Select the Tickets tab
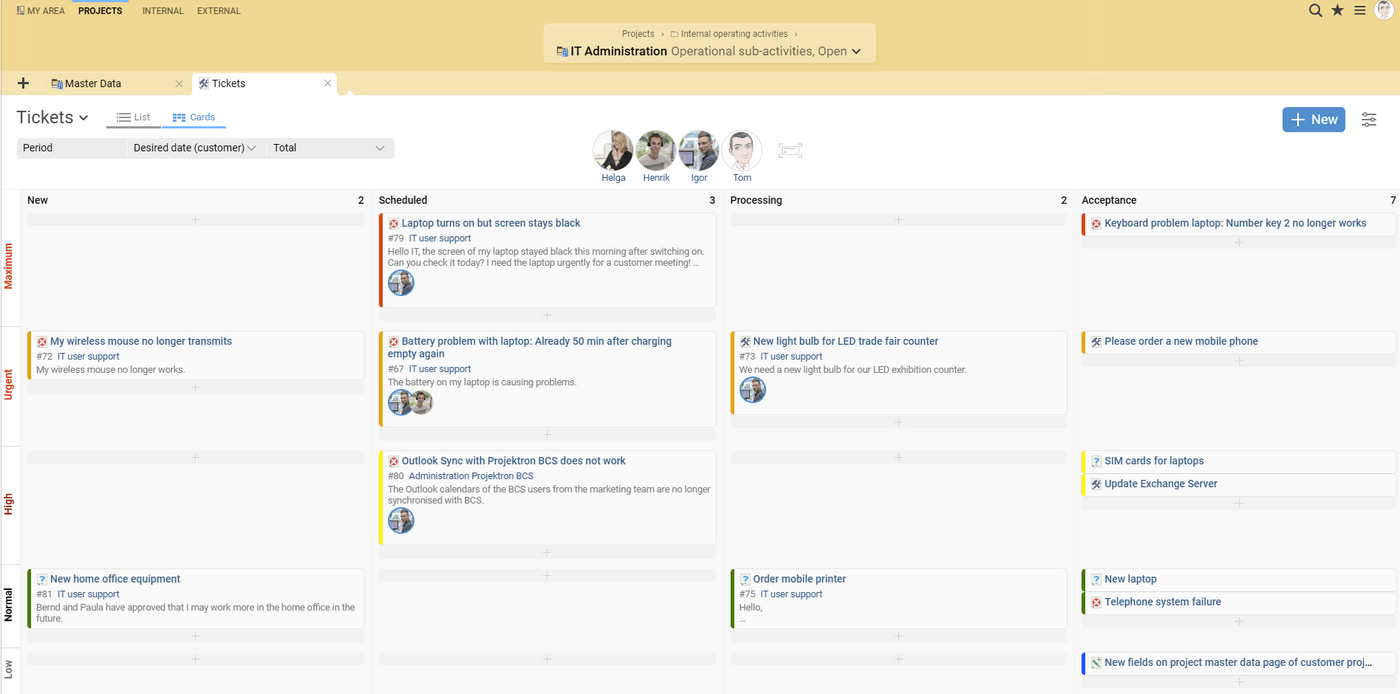 point(228,84)
